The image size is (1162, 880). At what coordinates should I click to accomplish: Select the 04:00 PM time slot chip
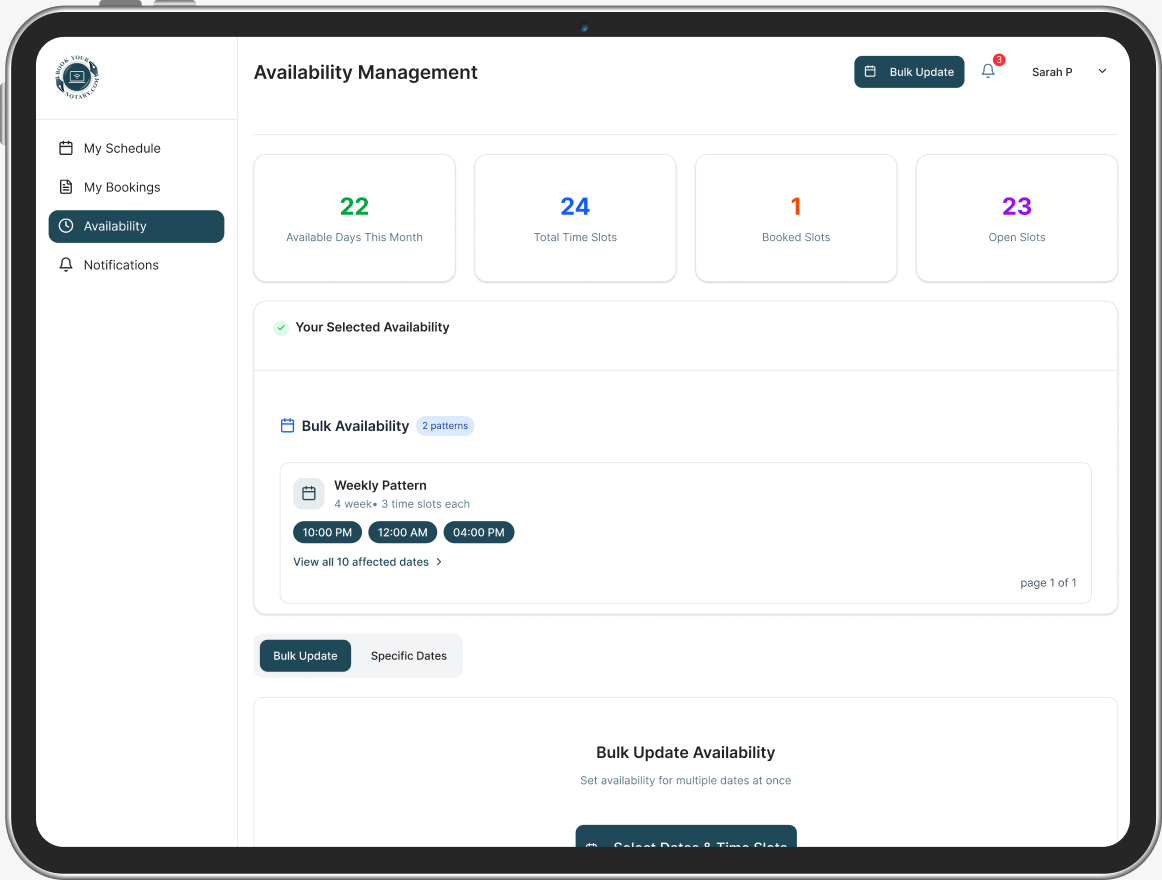pos(479,532)
